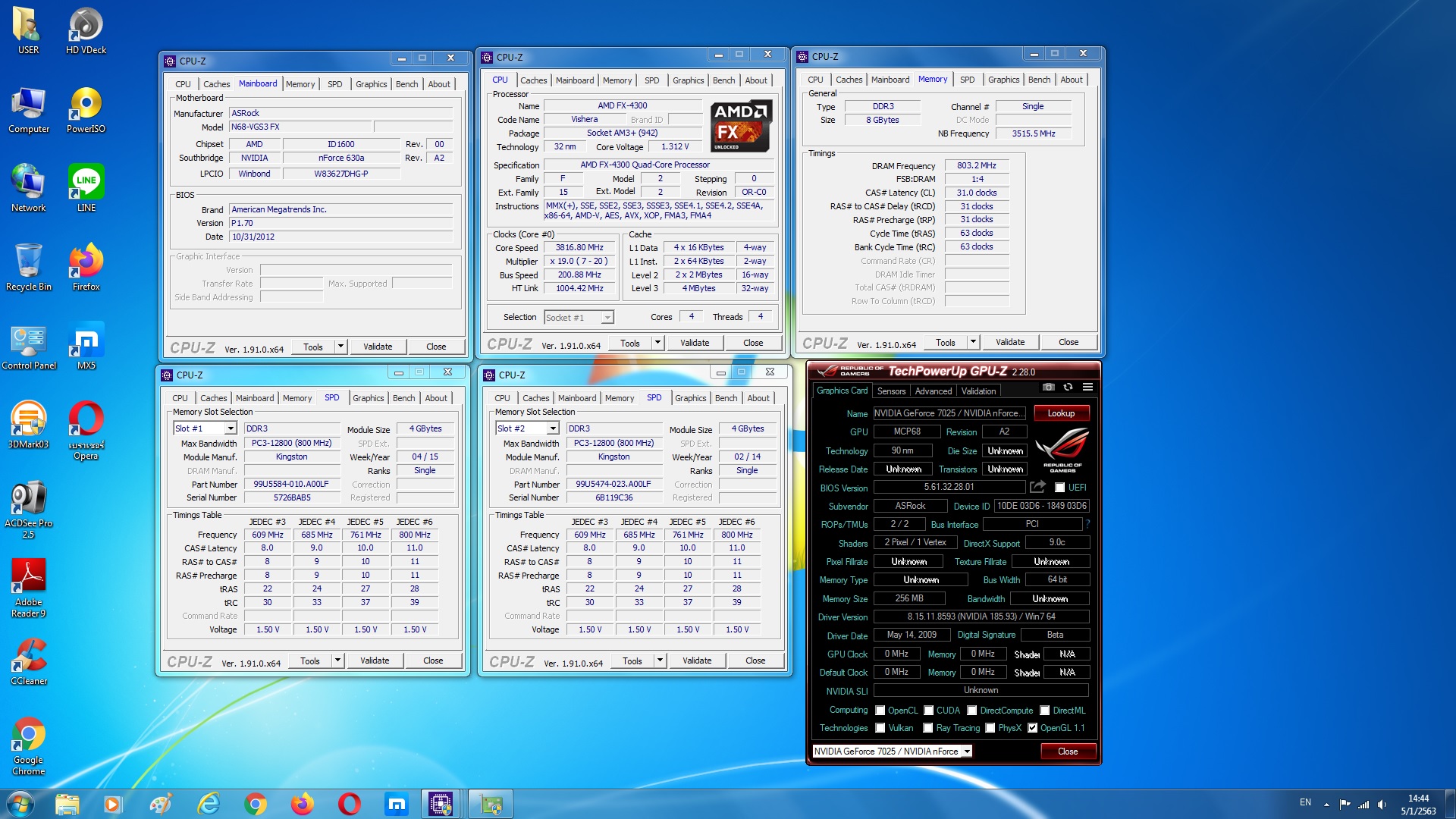This screenshot has width=1456, height=819.
Task: Click Close in CPU-Z processor window
Action: click(753, 343)
